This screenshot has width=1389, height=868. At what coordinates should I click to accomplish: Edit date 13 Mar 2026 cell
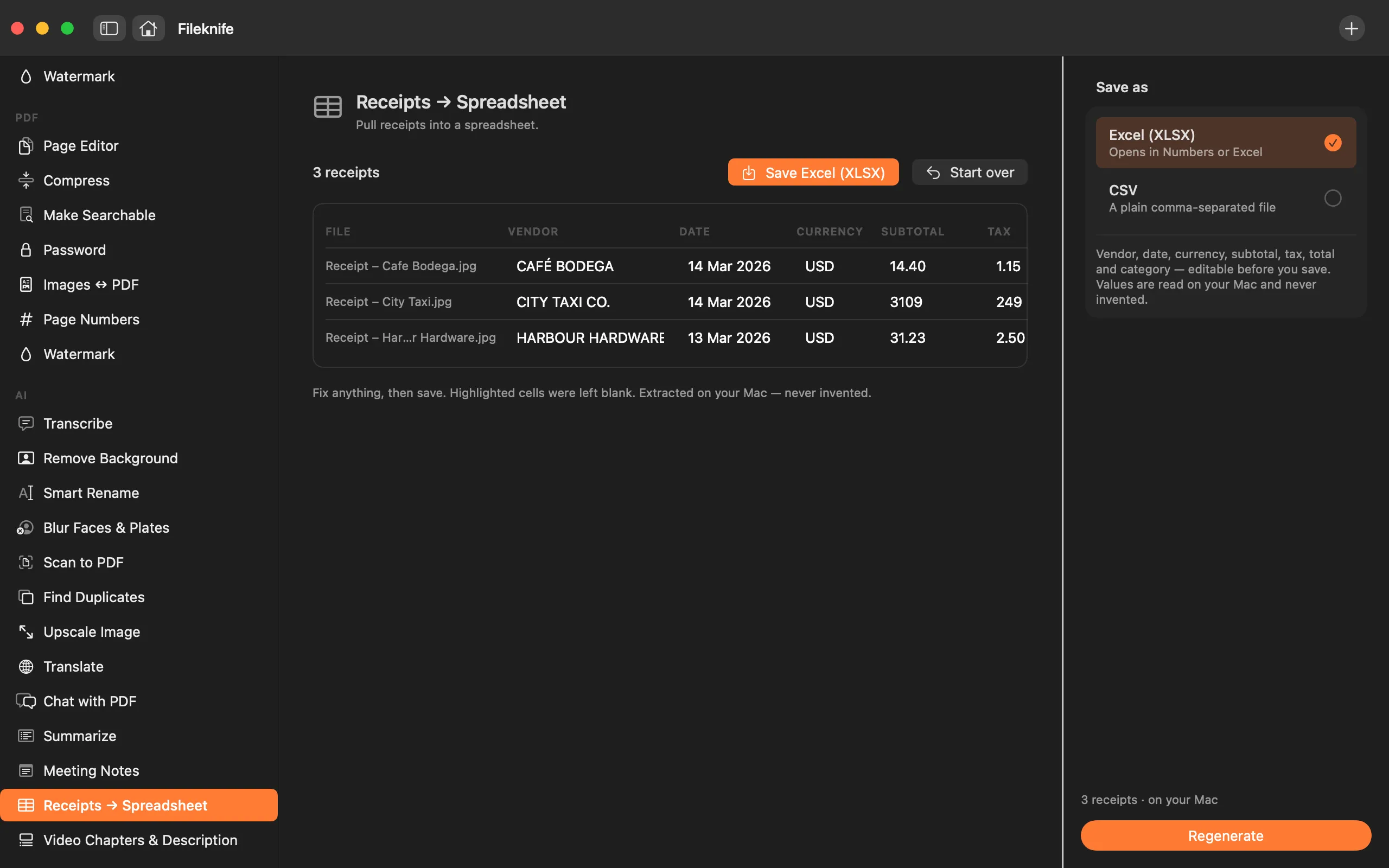click(729, 337)
